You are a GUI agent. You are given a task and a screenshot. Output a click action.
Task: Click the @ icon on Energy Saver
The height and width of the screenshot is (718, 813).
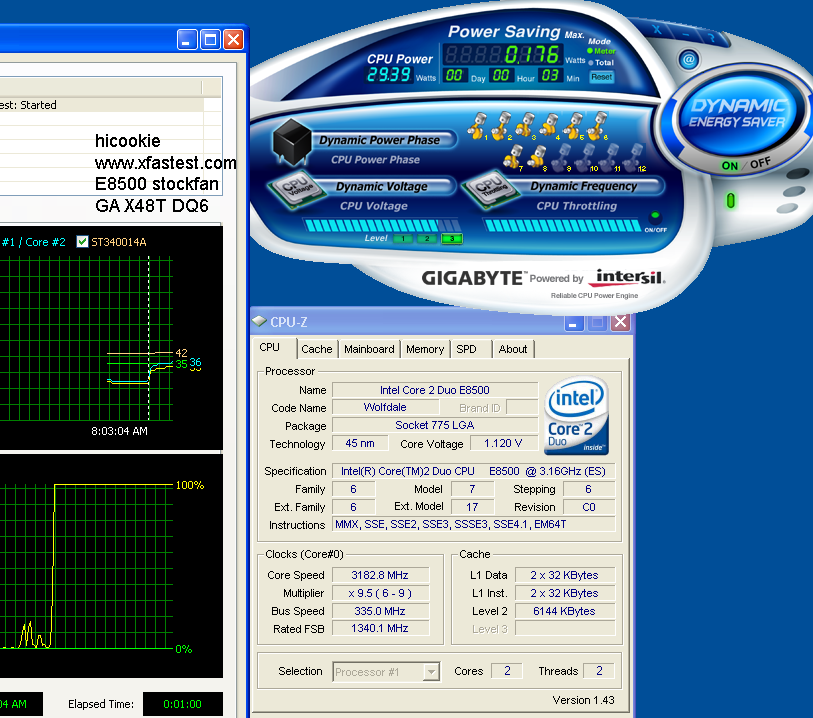pos(689,60)
